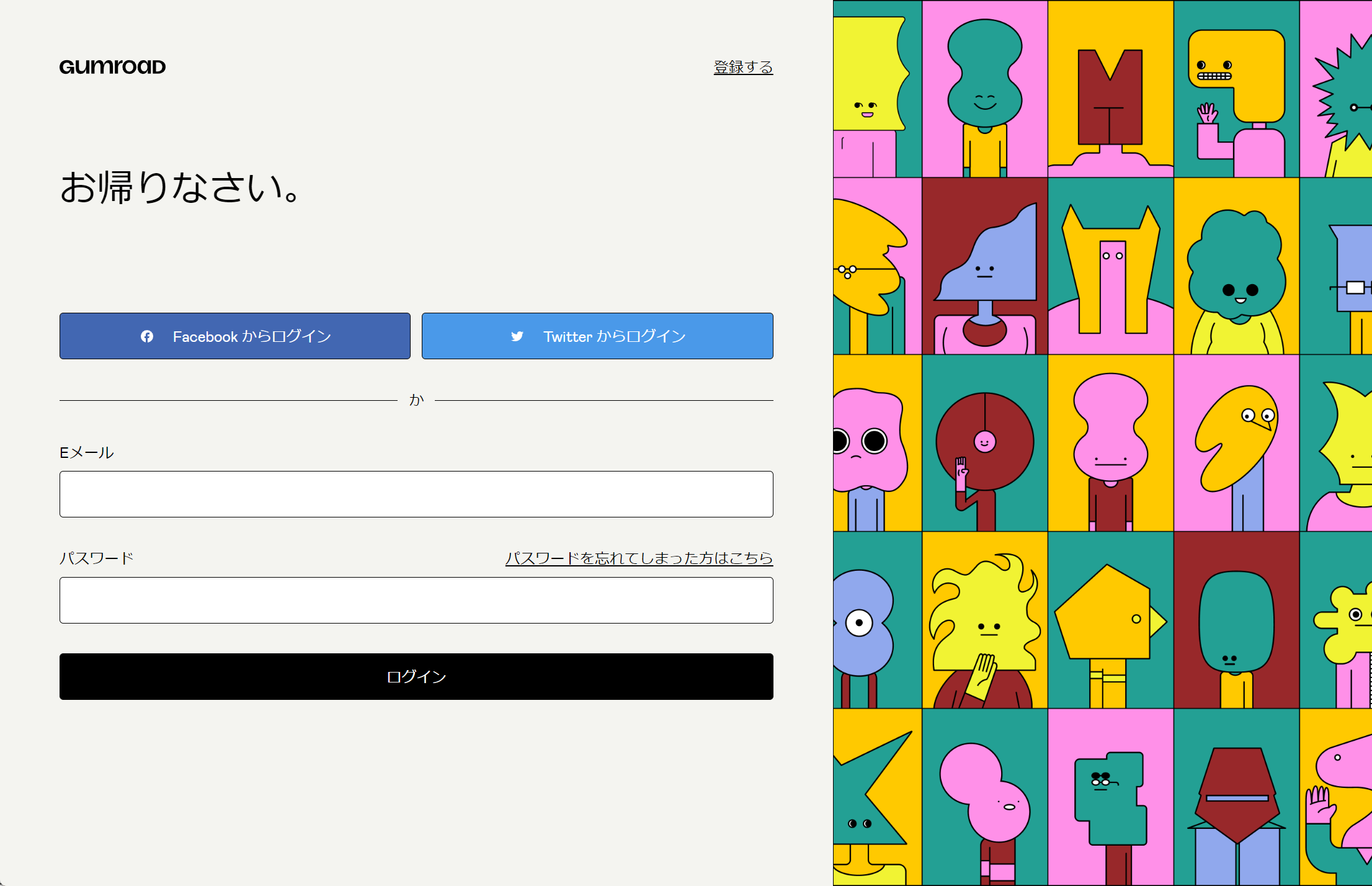Click the お帰りなさい。 heading text

coord(180,187)
